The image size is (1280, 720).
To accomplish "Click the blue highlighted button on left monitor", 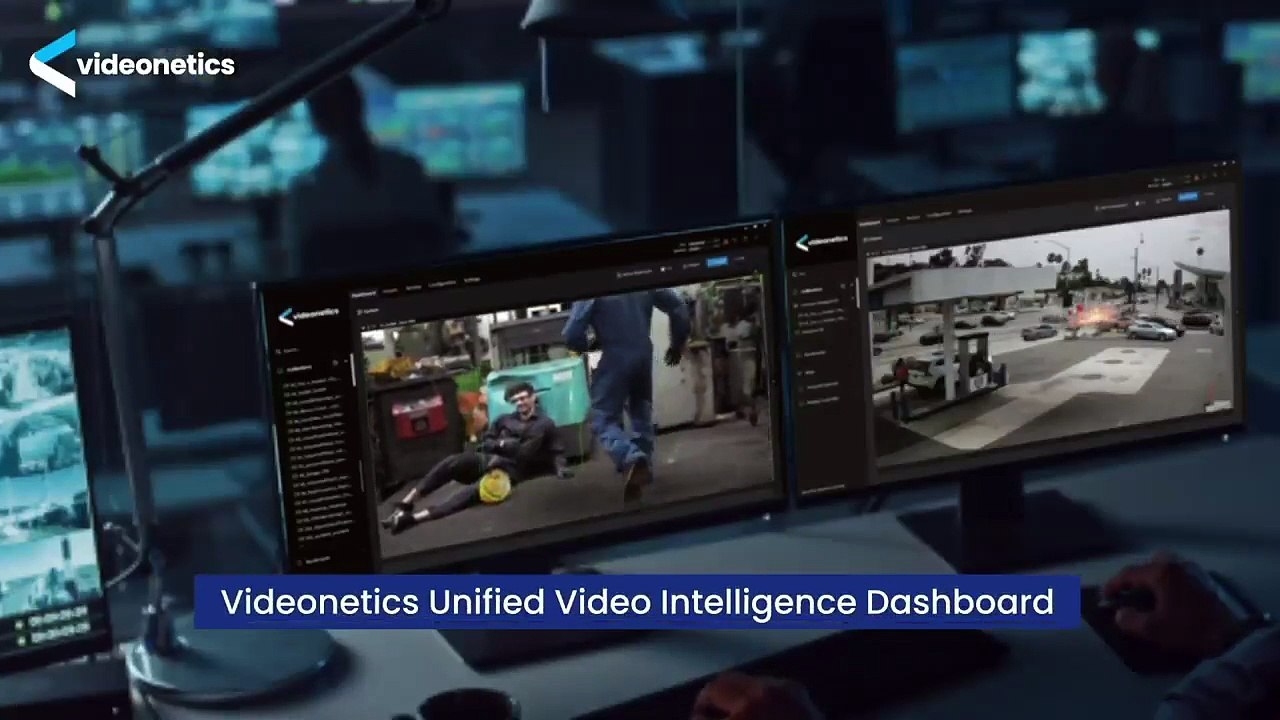I will pos(717,262).
